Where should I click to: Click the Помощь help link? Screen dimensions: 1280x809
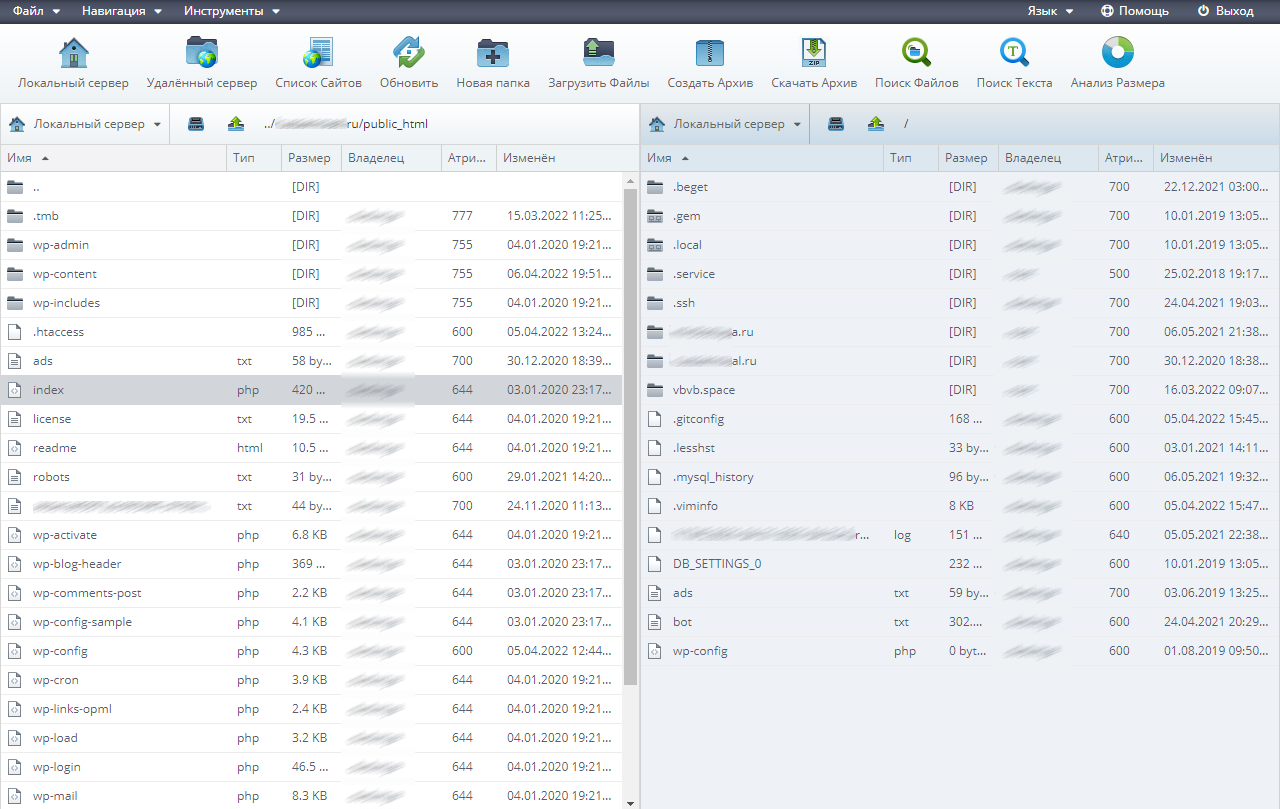[x=1135, y=11]
